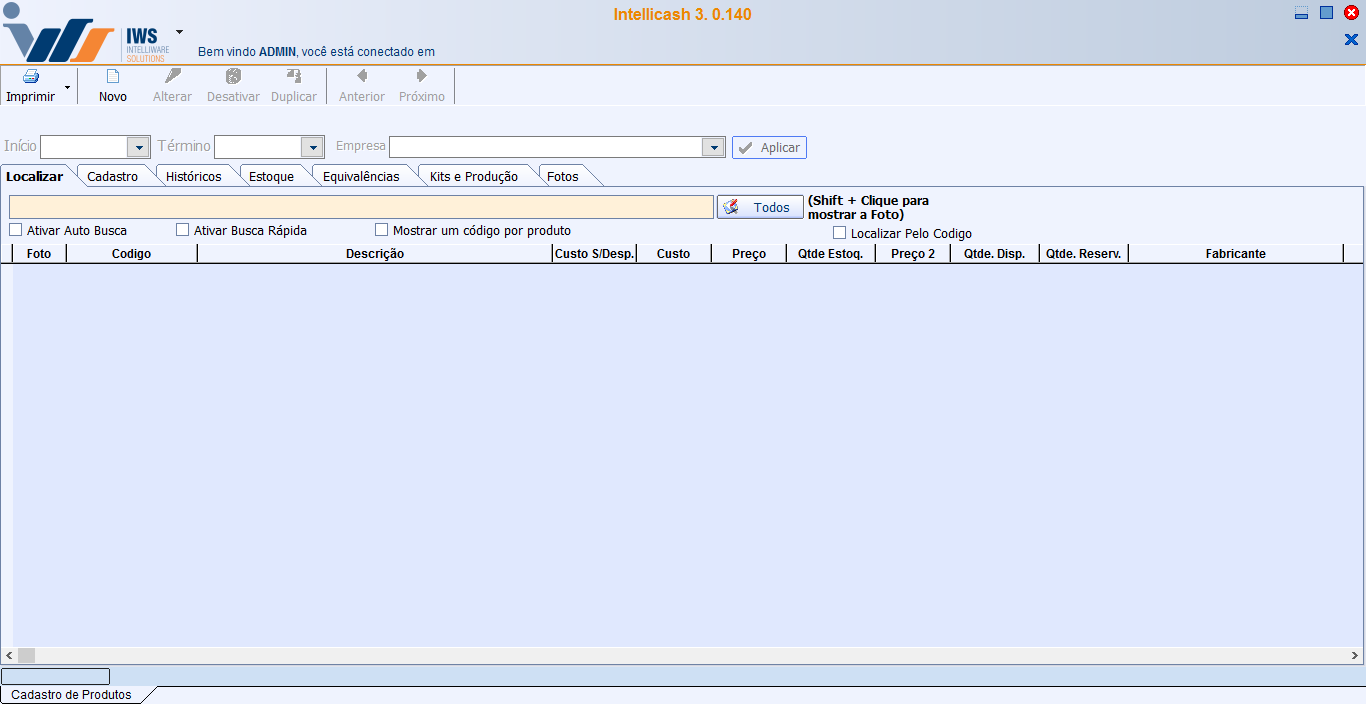Select the Cadastro de Produtos bottom tab
Image resolution: width=1366 pixels, height=704 pixels.
click(x=71, y=694)
